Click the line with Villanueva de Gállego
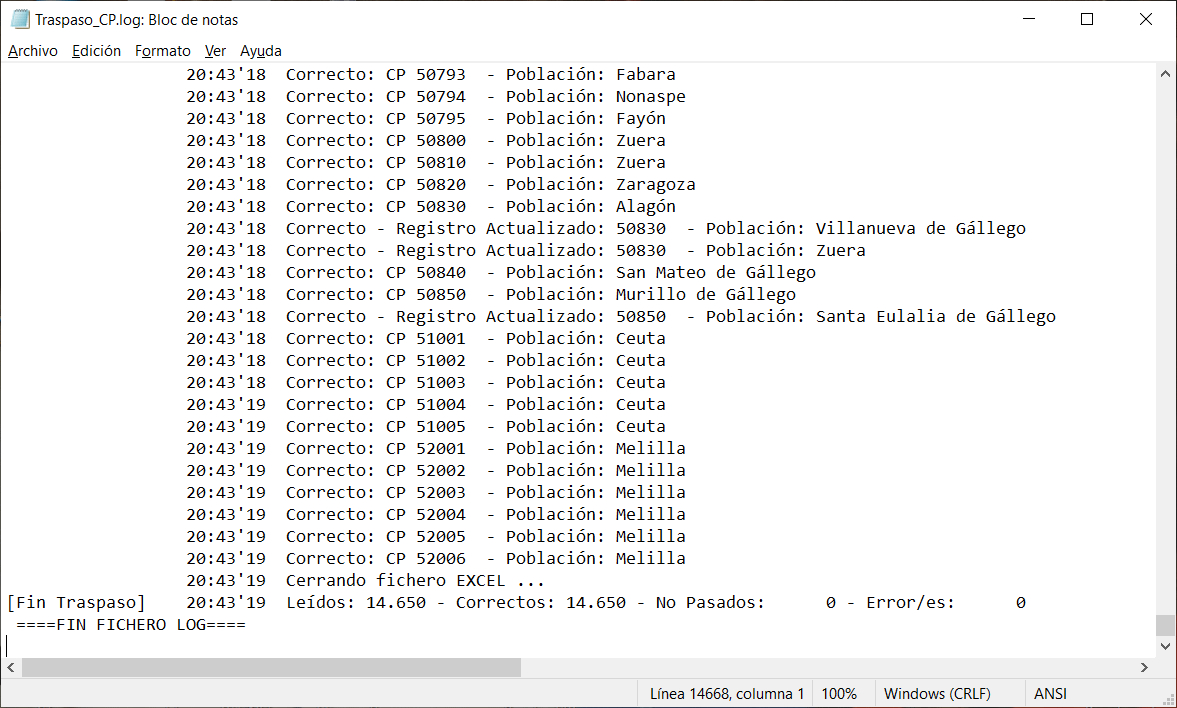This screenshot has width=1177, height=708. click(606, 228)
